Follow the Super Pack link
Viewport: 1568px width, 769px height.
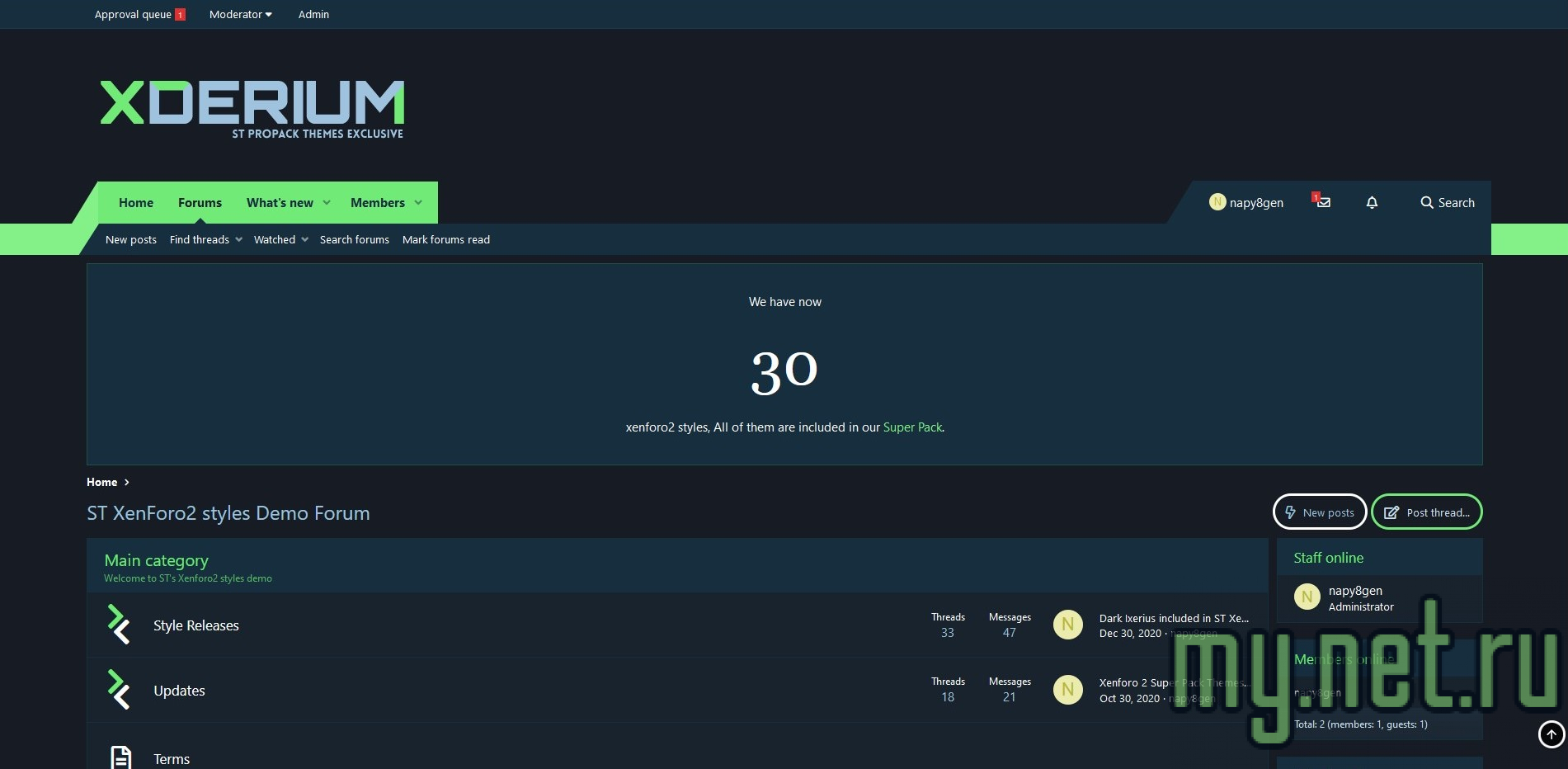tap(912, 427)
